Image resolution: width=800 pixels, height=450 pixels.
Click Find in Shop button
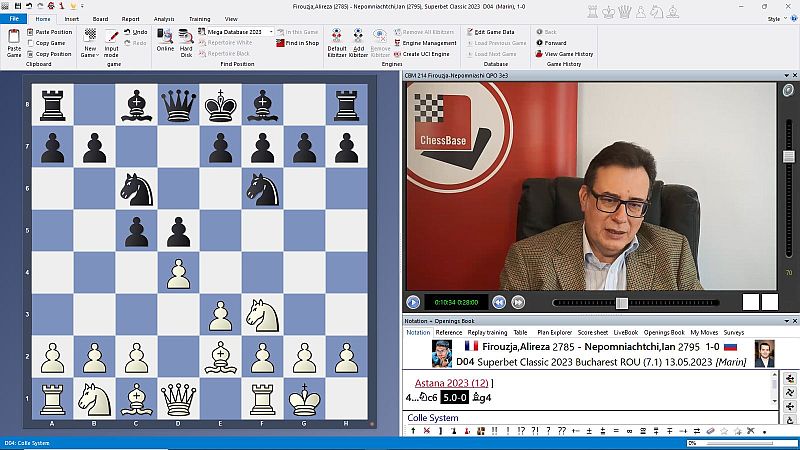click(x=301, y=43)
